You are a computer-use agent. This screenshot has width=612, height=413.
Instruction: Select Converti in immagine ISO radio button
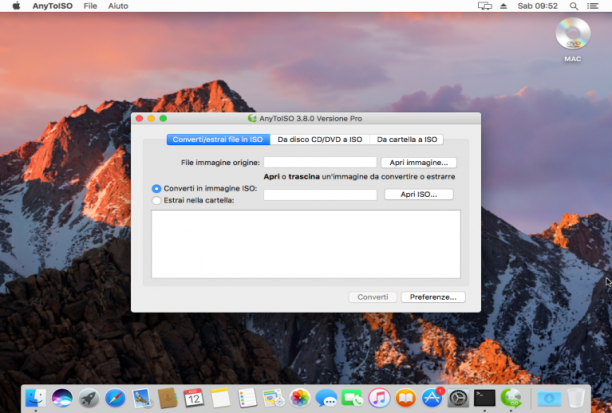pyautogui.click(x=156, y=189)
